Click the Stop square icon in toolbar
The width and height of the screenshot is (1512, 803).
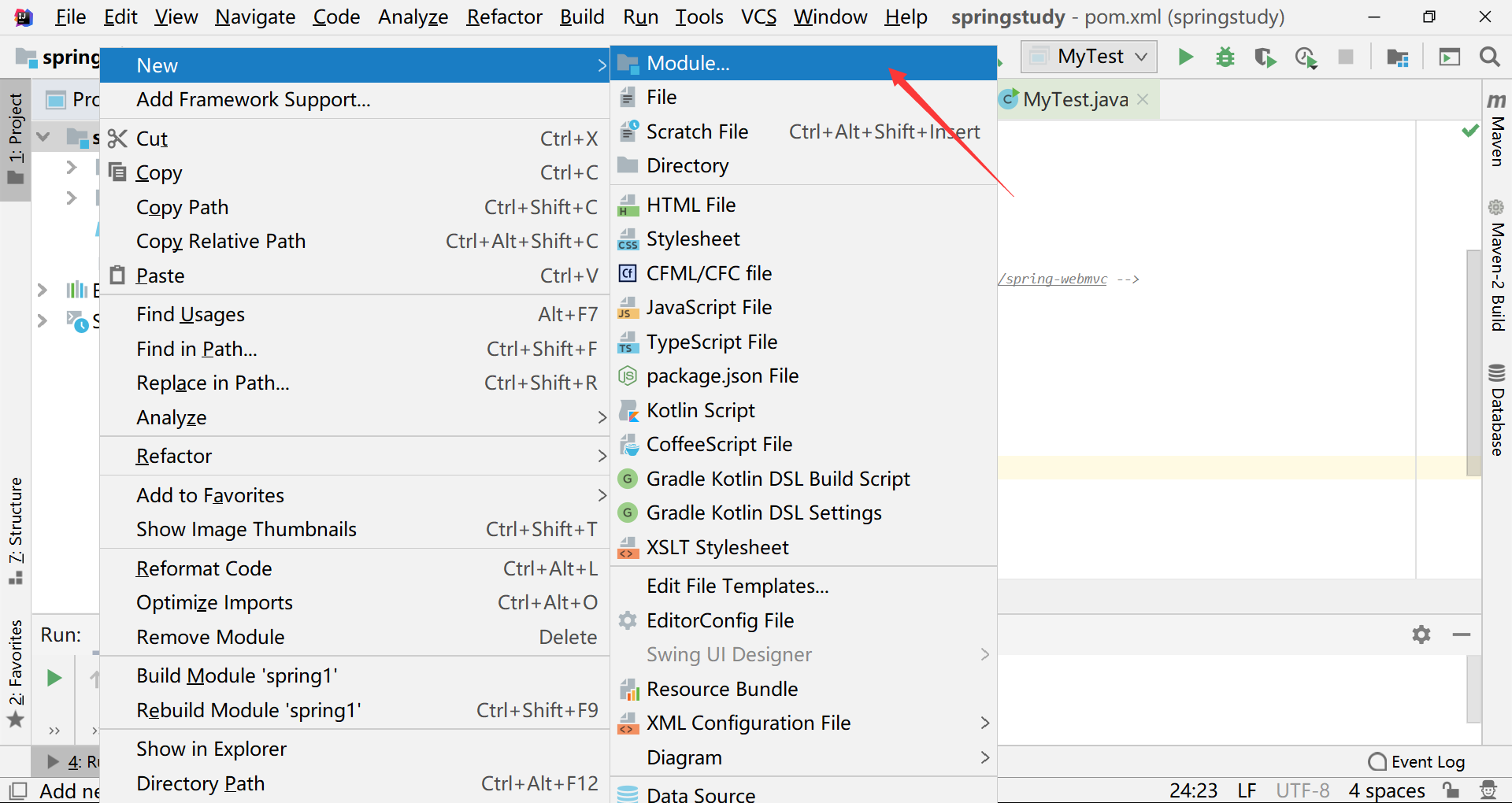pyautogui.click(x=1346, y=57)
